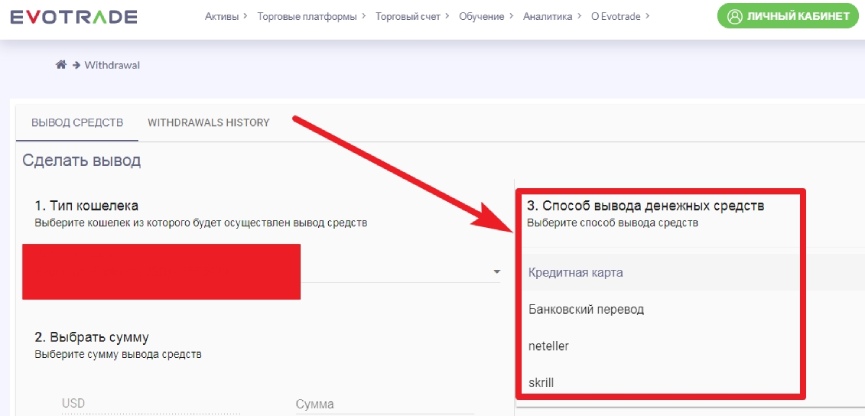Click the USD currency field

(151, 404)
